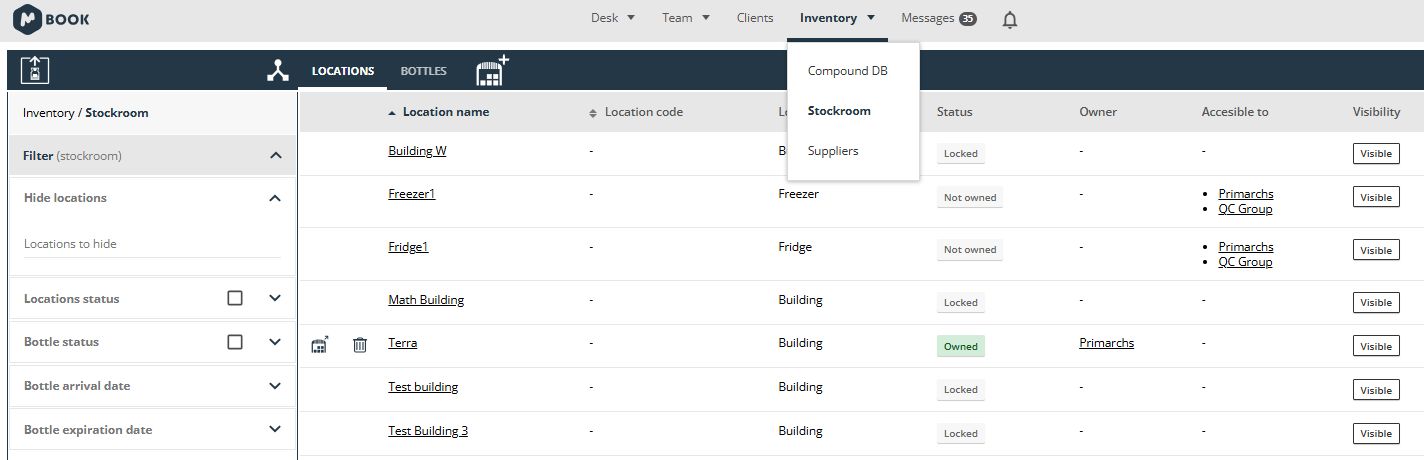Open QC Group in Freezer1 row

point(1245,209)
